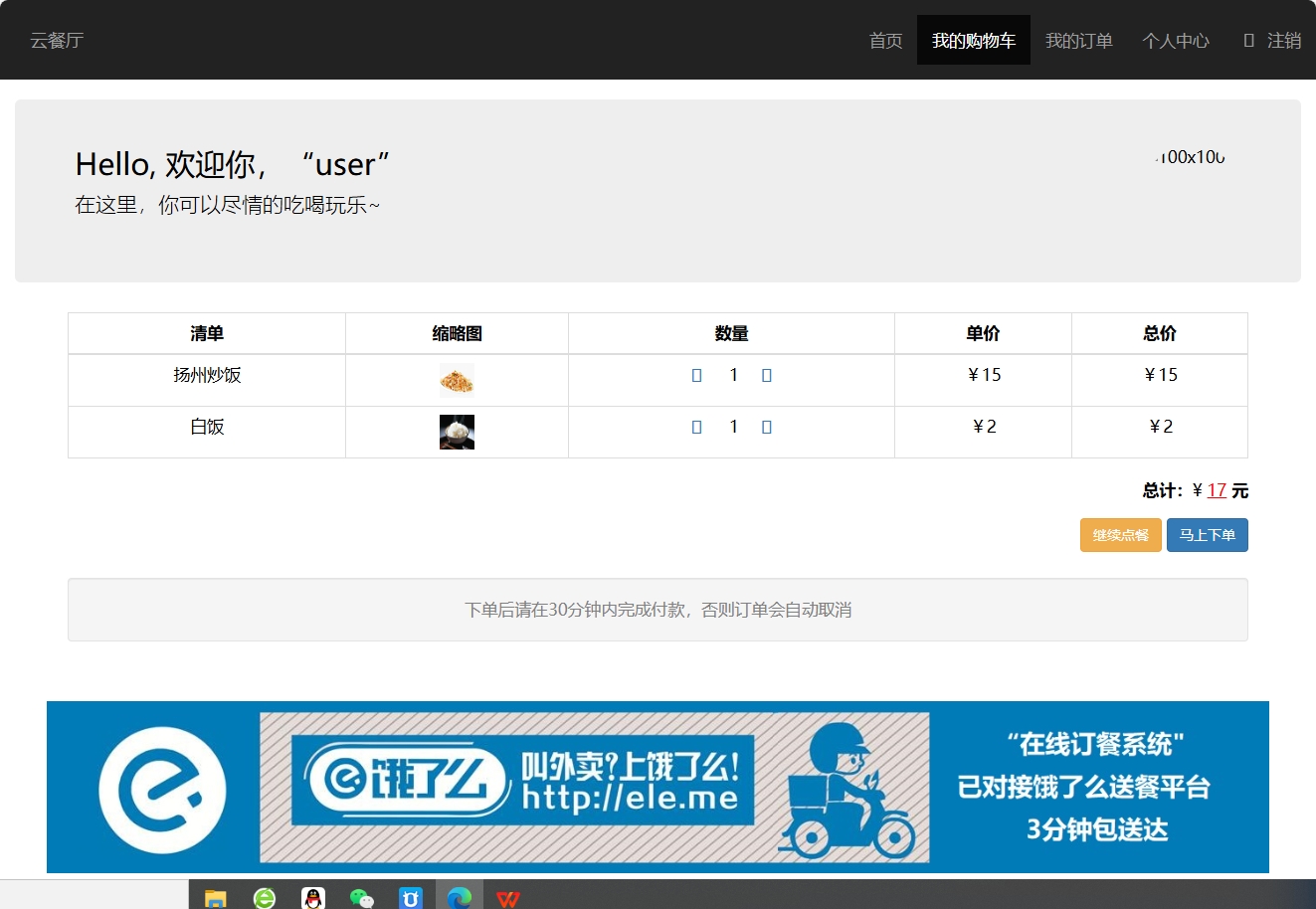Click the red total price 17 link
Screen dimensions: 1316x909
pos(1218,489)
